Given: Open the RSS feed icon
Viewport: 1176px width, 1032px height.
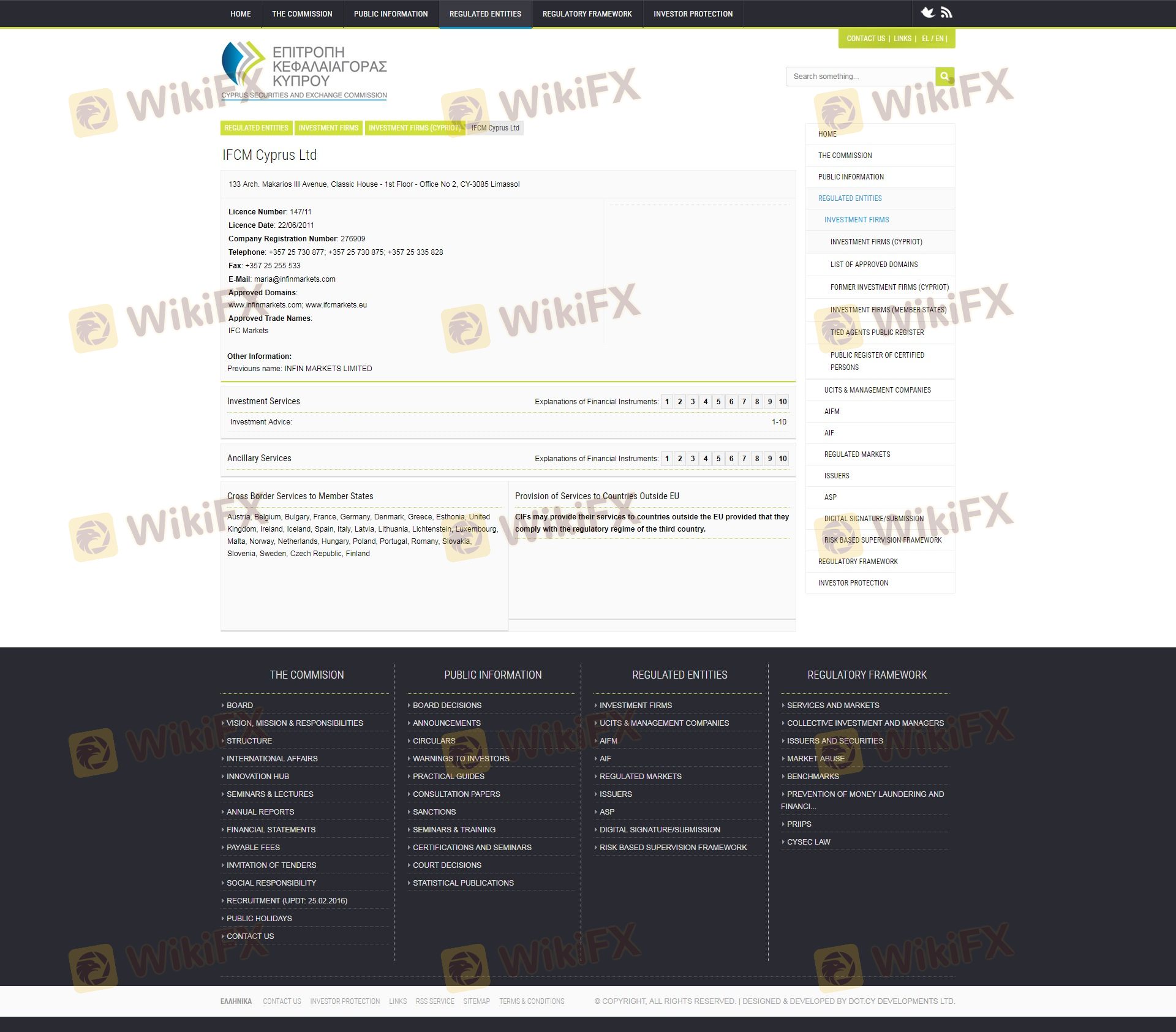Looking at the screenshot, I should 946,12.
